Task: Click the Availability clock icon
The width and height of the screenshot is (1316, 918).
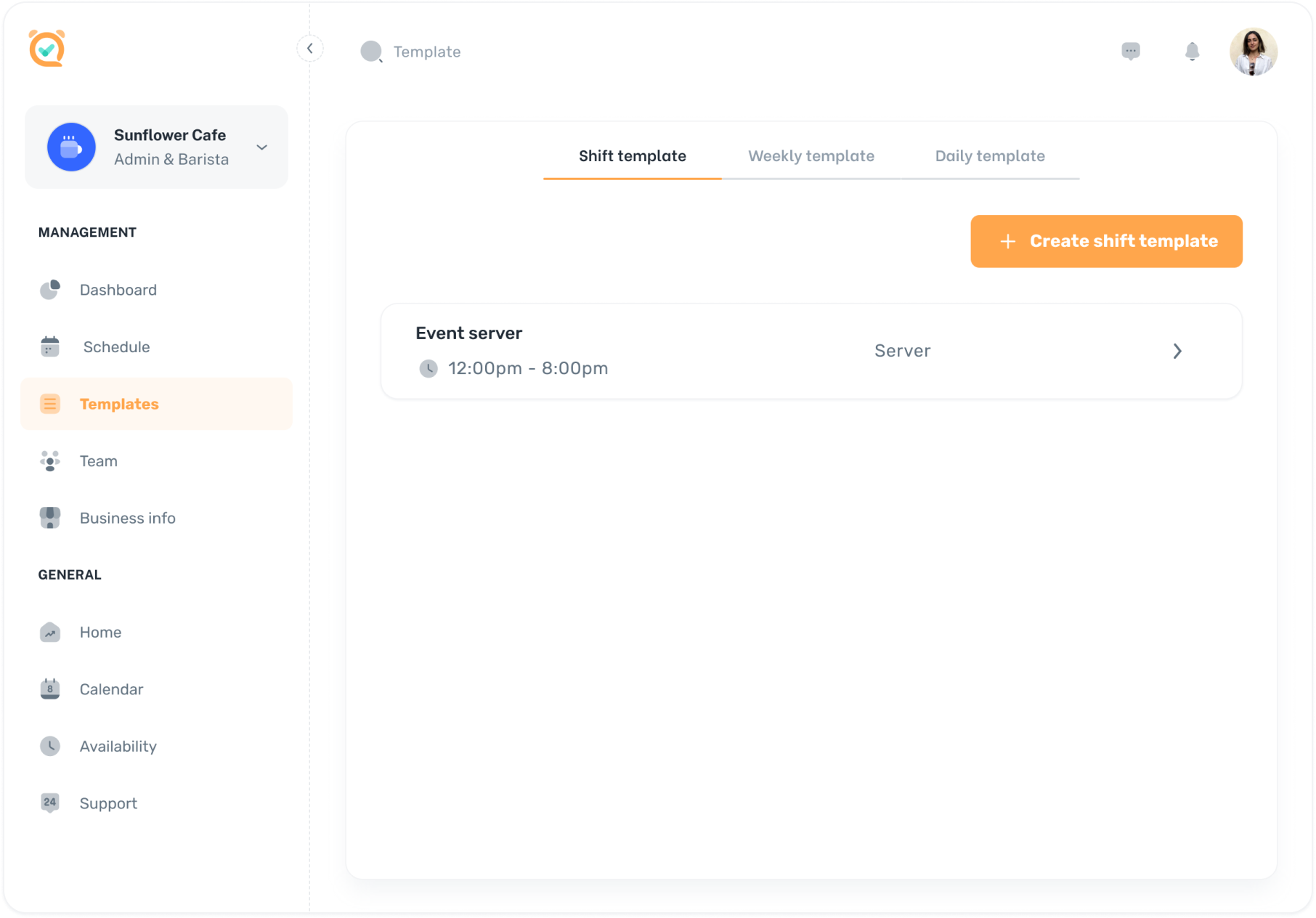Action: (49, 746)
